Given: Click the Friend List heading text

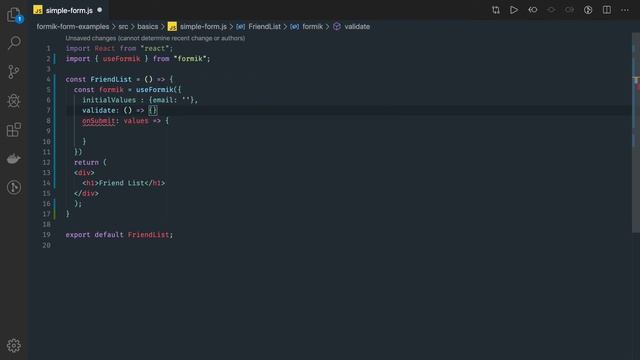Looking at the screenshot, I should [x=121, y=183].
